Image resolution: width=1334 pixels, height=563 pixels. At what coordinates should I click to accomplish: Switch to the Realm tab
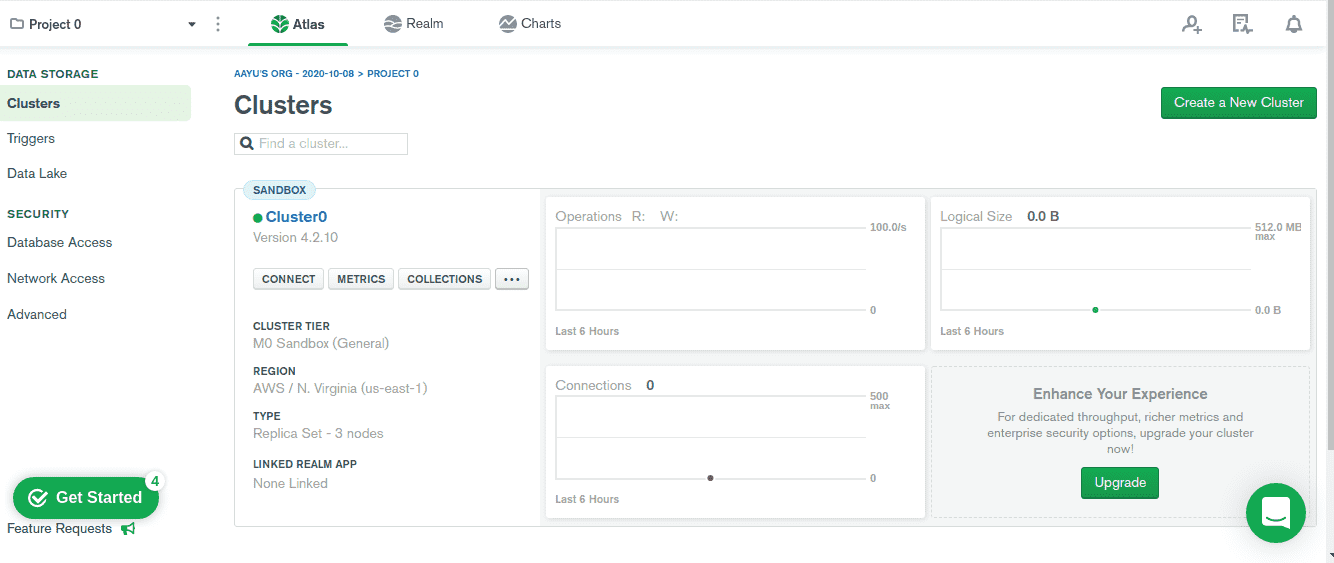[414, 24]
